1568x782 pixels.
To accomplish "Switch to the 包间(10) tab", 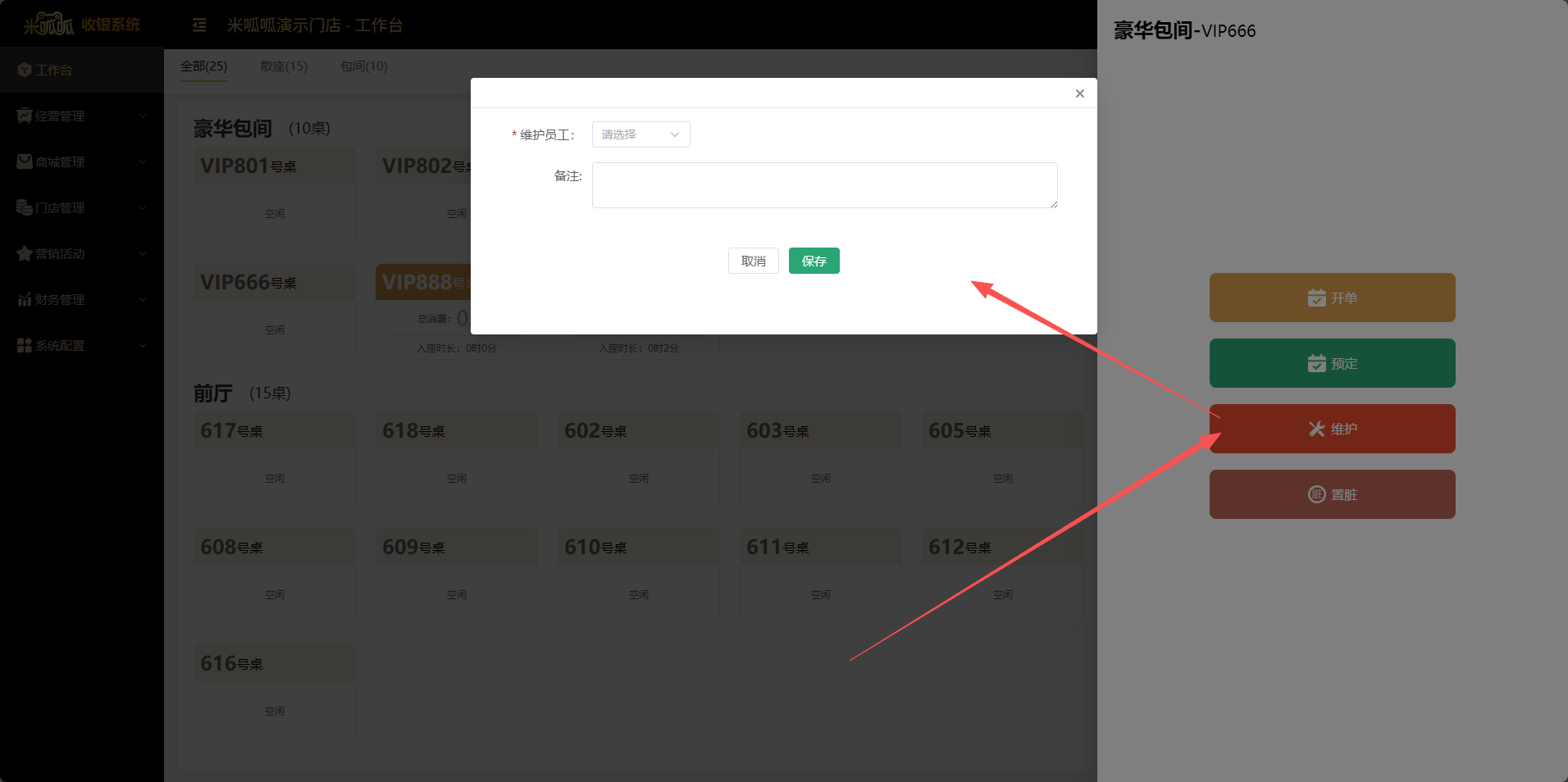I will (363, 66).
